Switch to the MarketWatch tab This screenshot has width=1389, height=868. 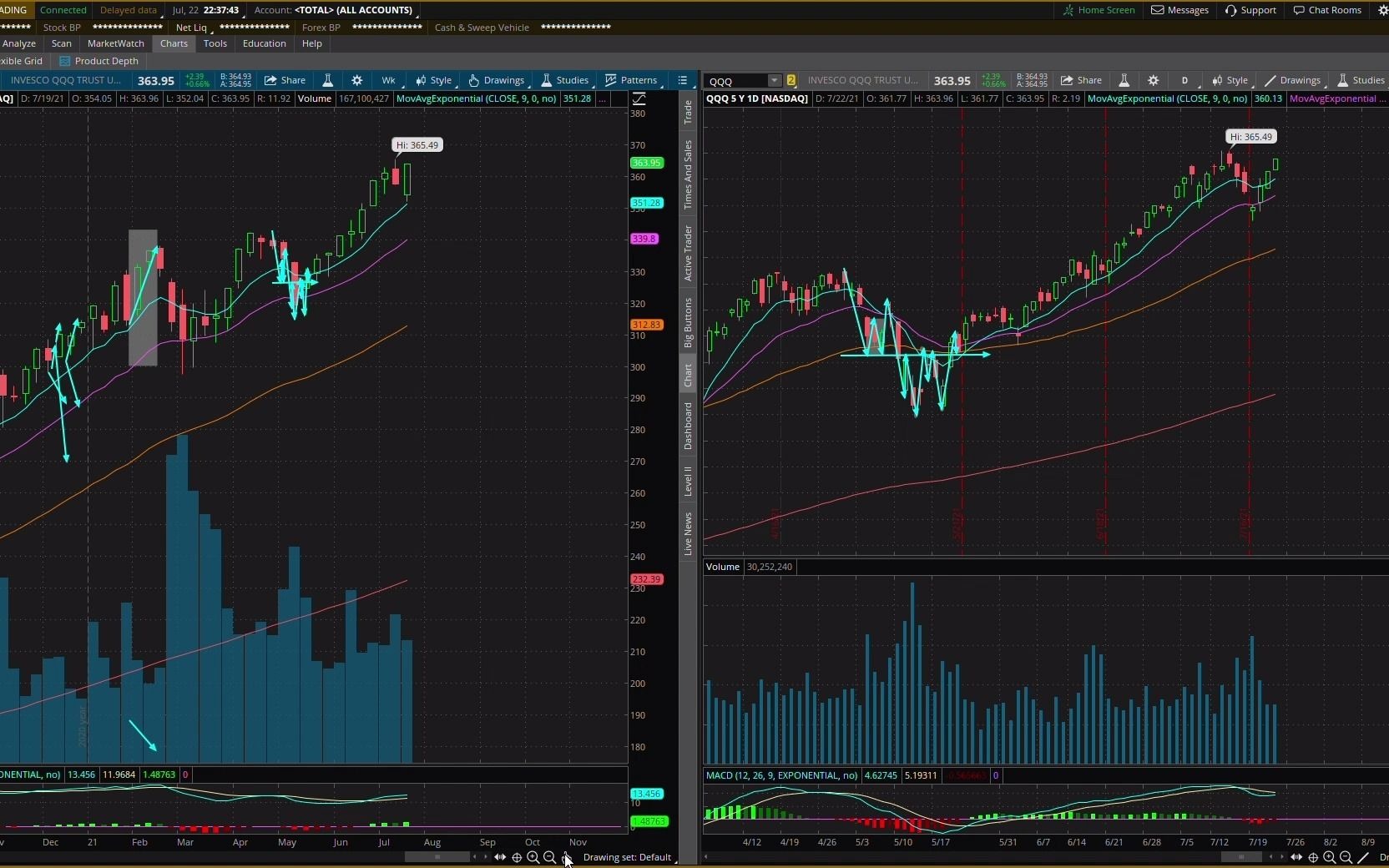[x=116, y=43]
